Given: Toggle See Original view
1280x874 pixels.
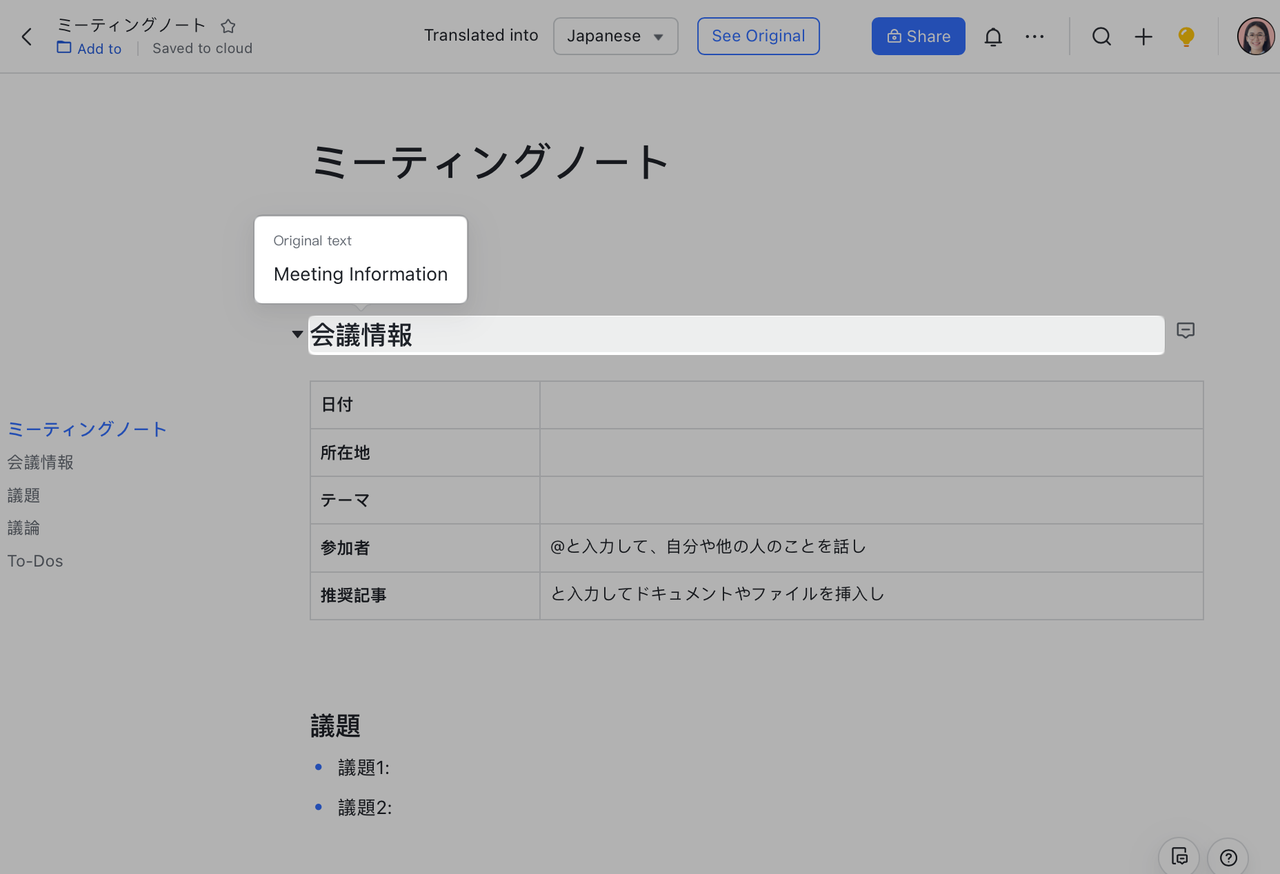Looking at the screenshot, I should click(758, 36).
